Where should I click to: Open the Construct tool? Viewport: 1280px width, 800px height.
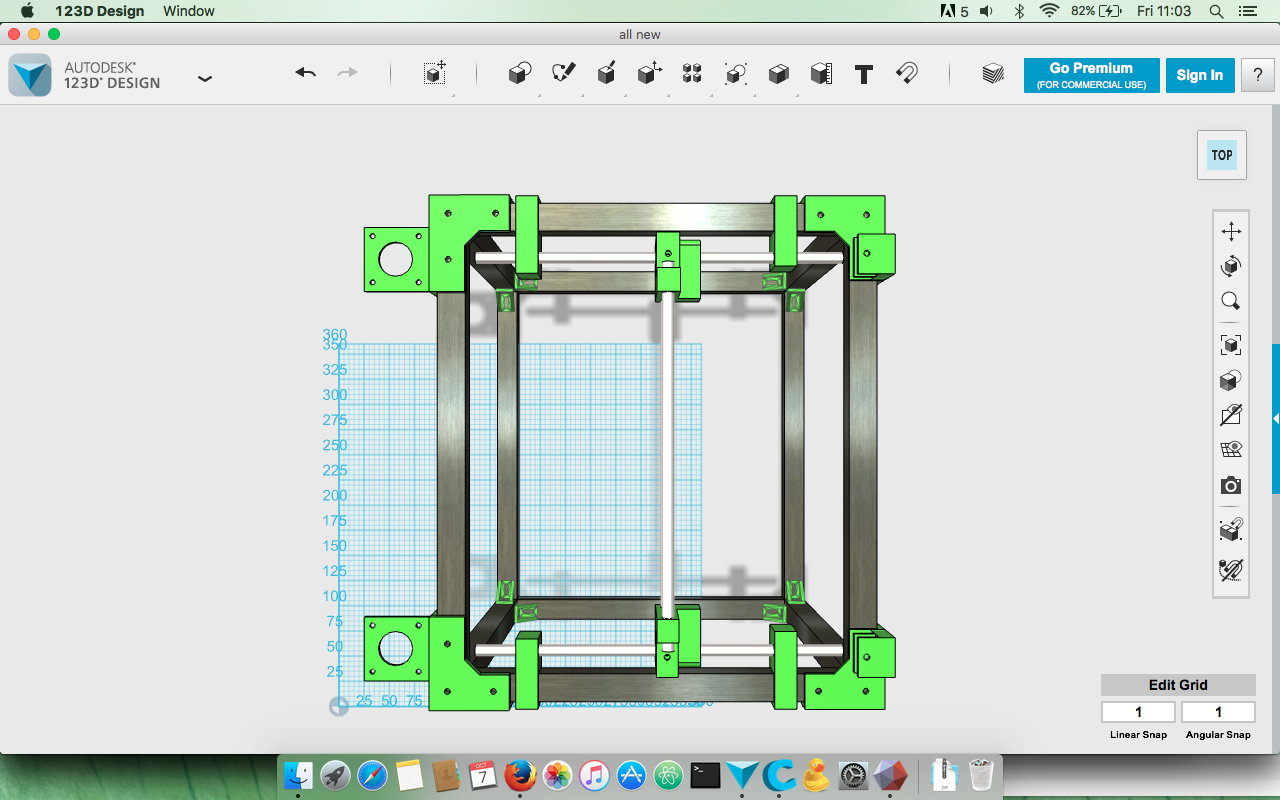tap(606, 73)
